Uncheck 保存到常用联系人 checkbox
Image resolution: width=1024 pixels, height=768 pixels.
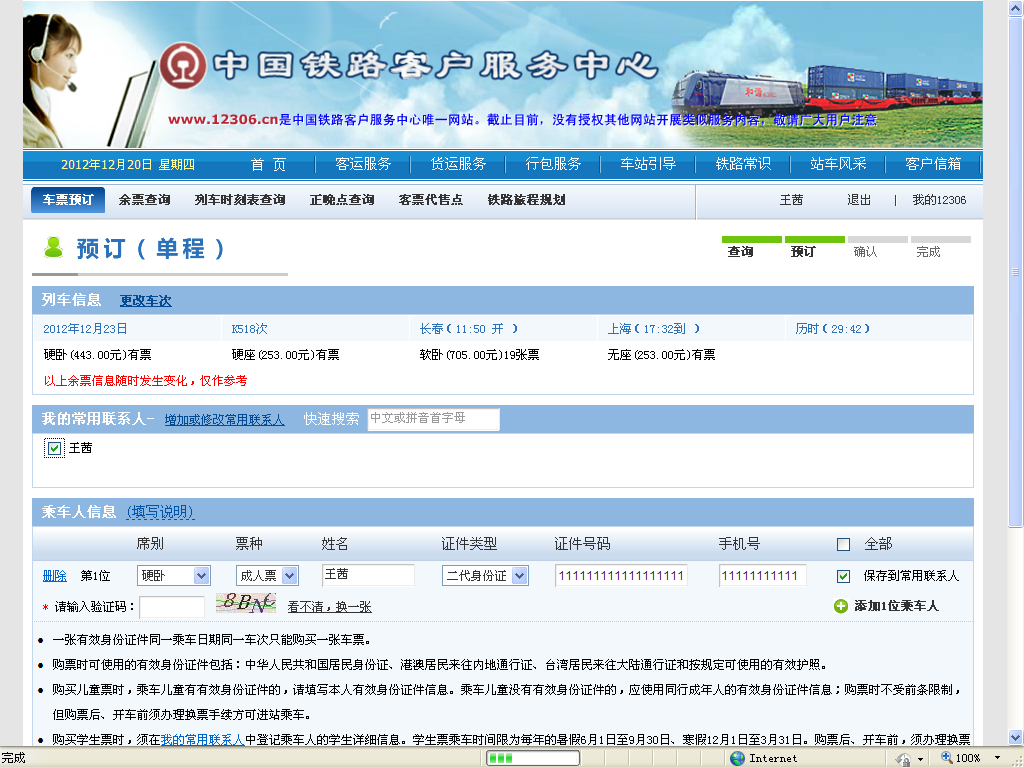[843, 576]
